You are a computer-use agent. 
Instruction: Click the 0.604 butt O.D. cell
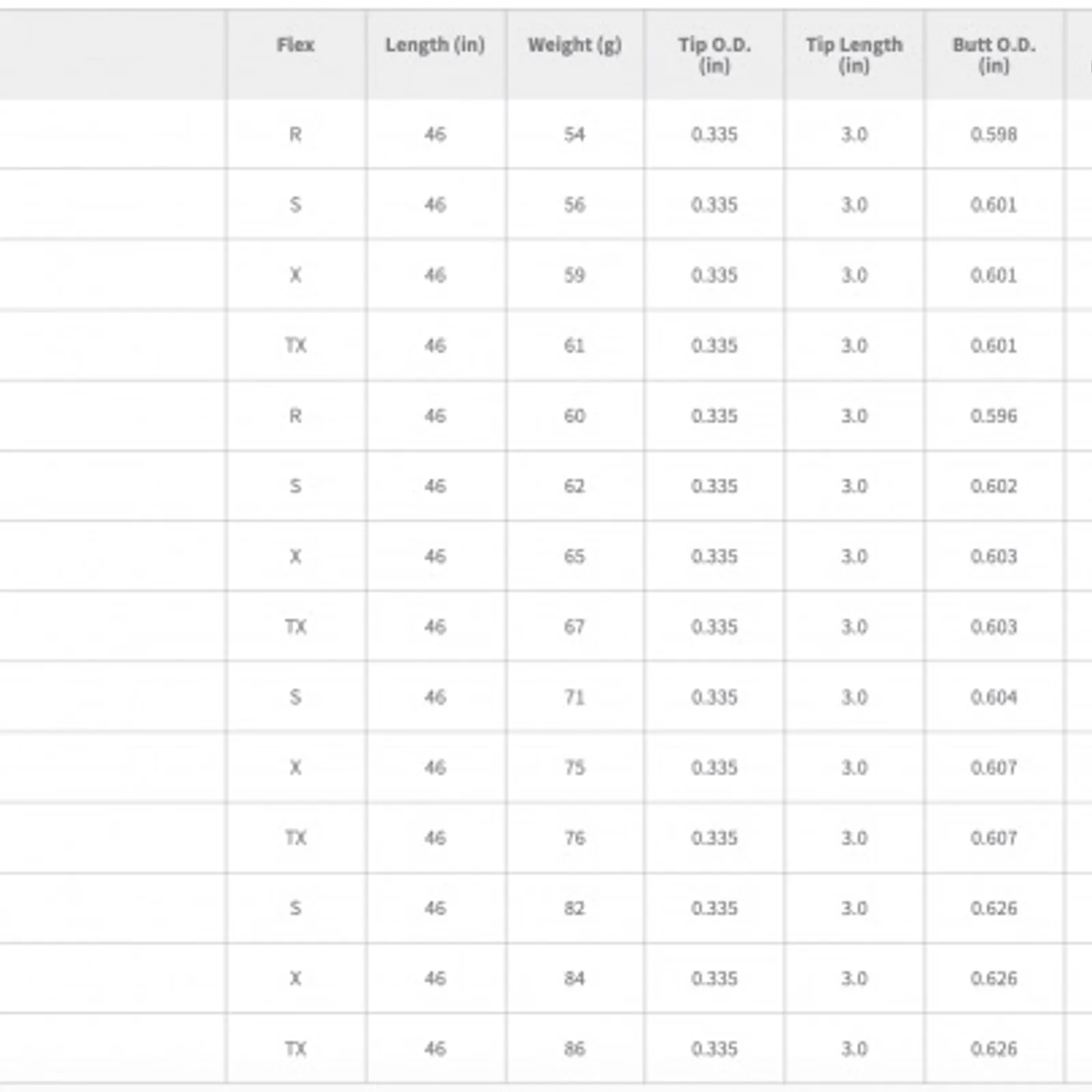point(994,697)
